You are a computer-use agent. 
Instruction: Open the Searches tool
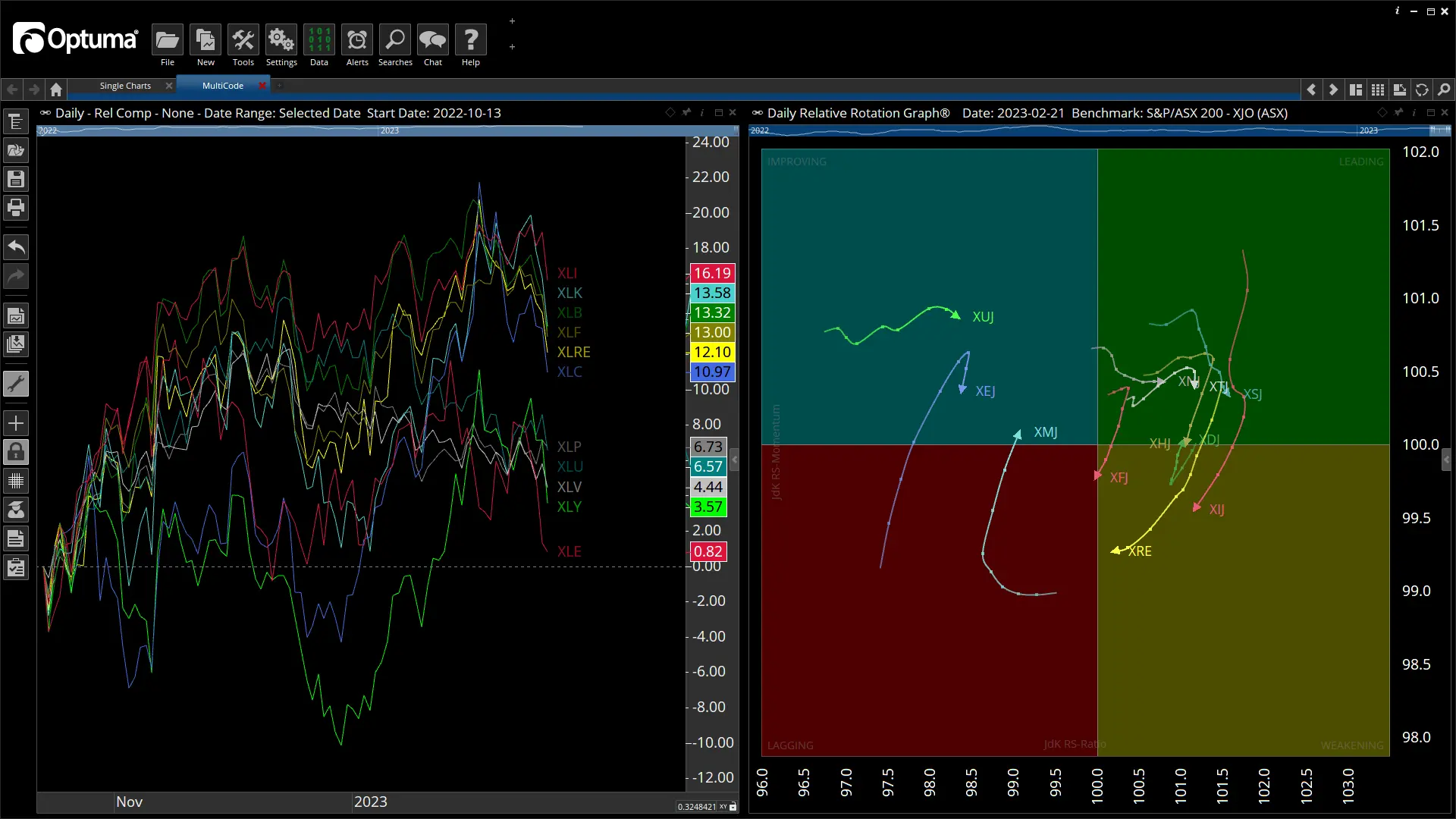tap(395, 40)
